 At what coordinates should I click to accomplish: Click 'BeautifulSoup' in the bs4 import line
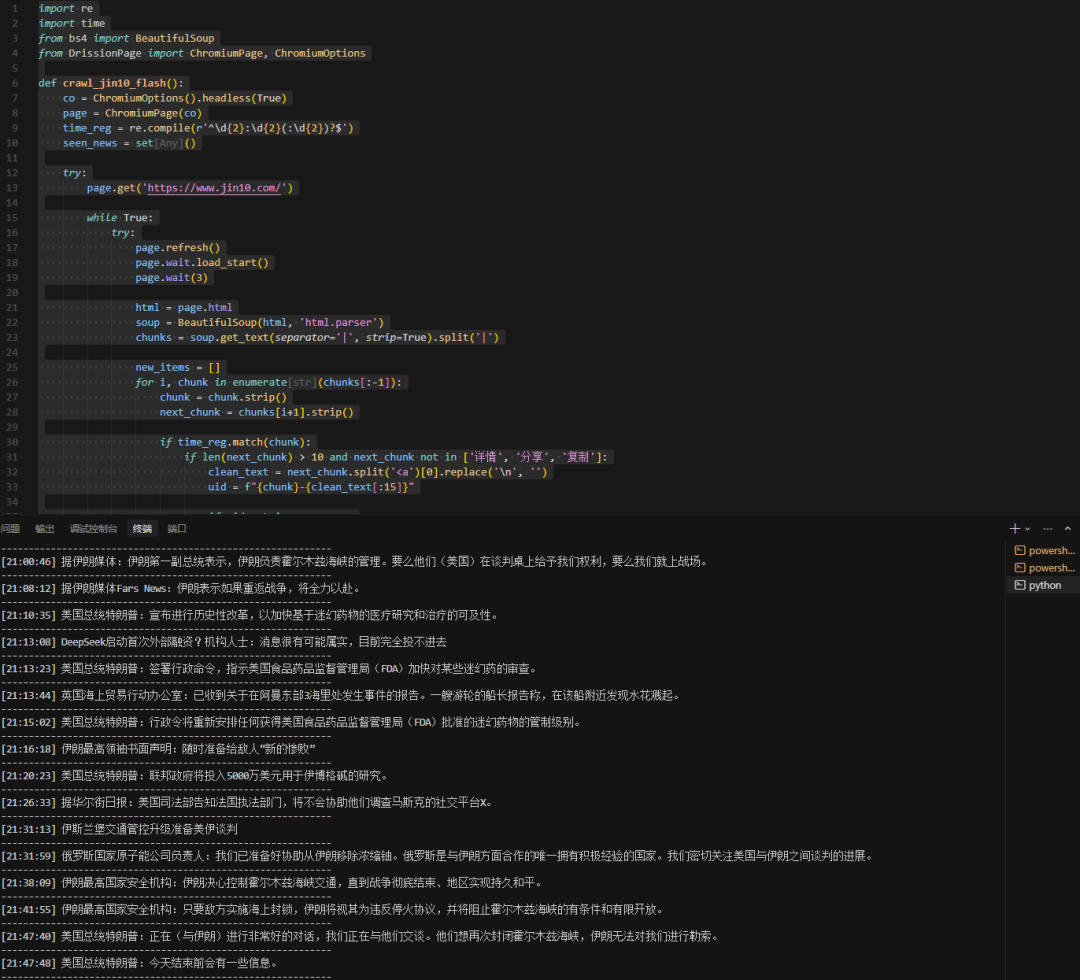click(x=175, y=39)
